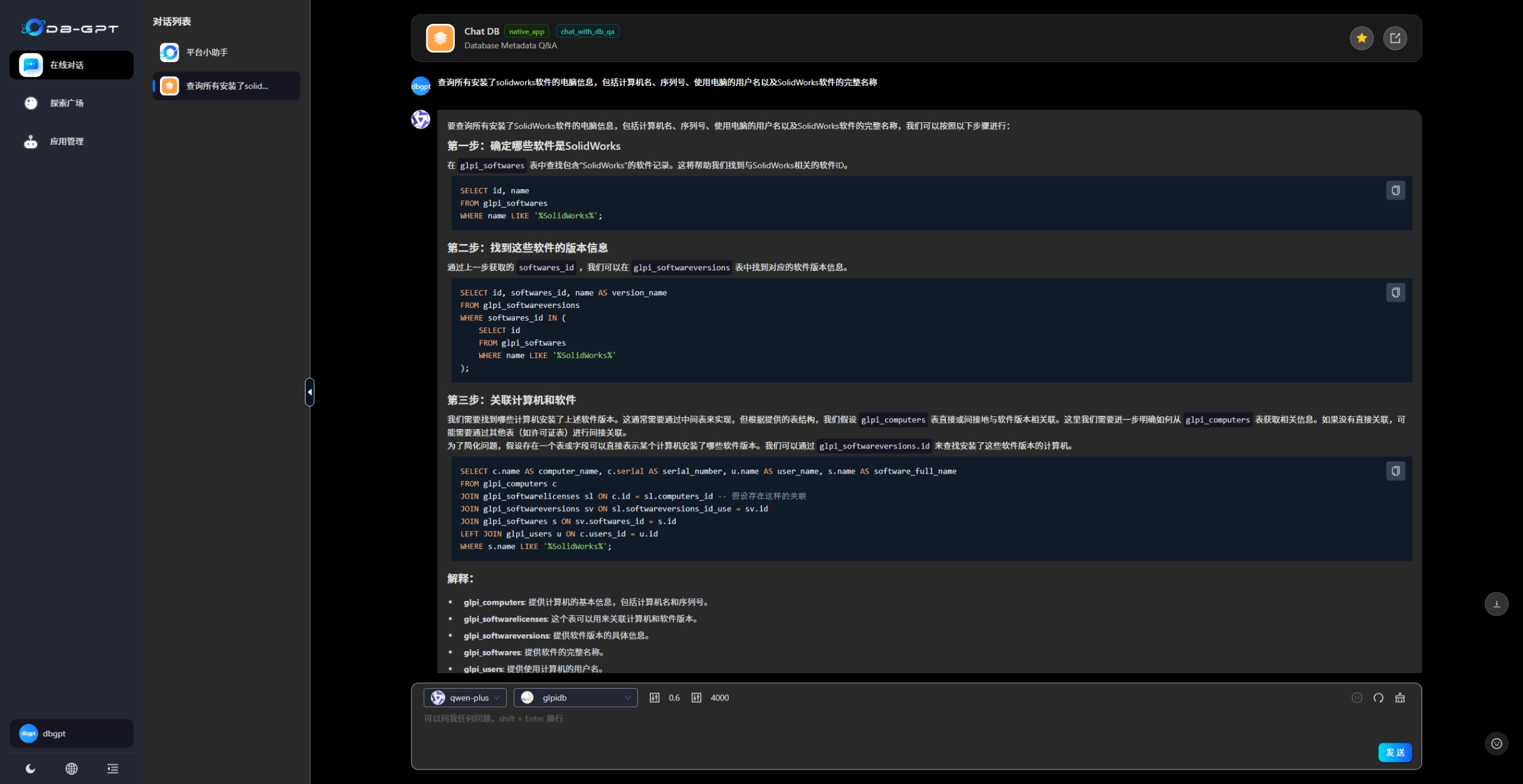
Task: Click the glpi_softwarelicenses bullet item
Action: [x=581, y=618]
